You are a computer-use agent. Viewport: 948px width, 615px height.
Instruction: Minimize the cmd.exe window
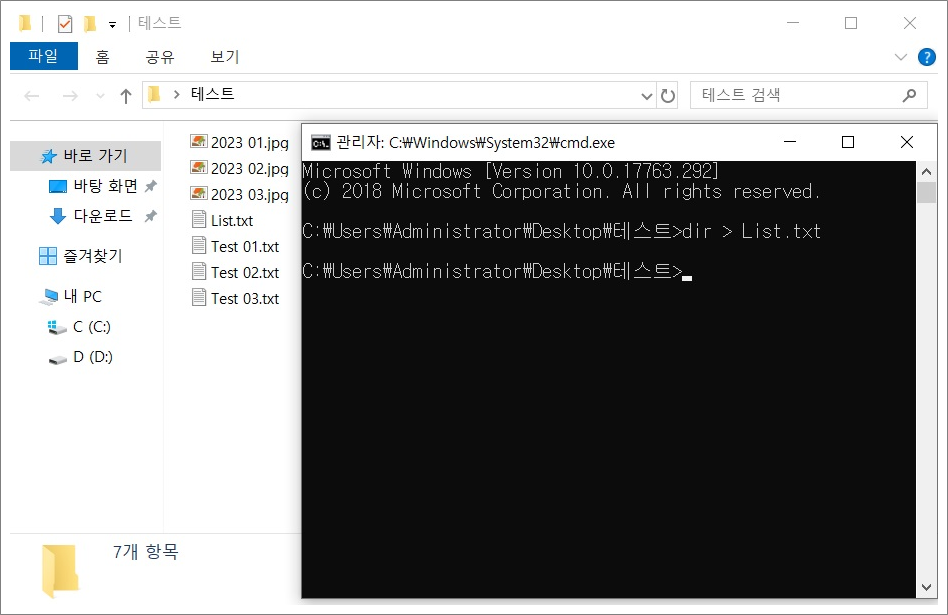tap(790, 142)
